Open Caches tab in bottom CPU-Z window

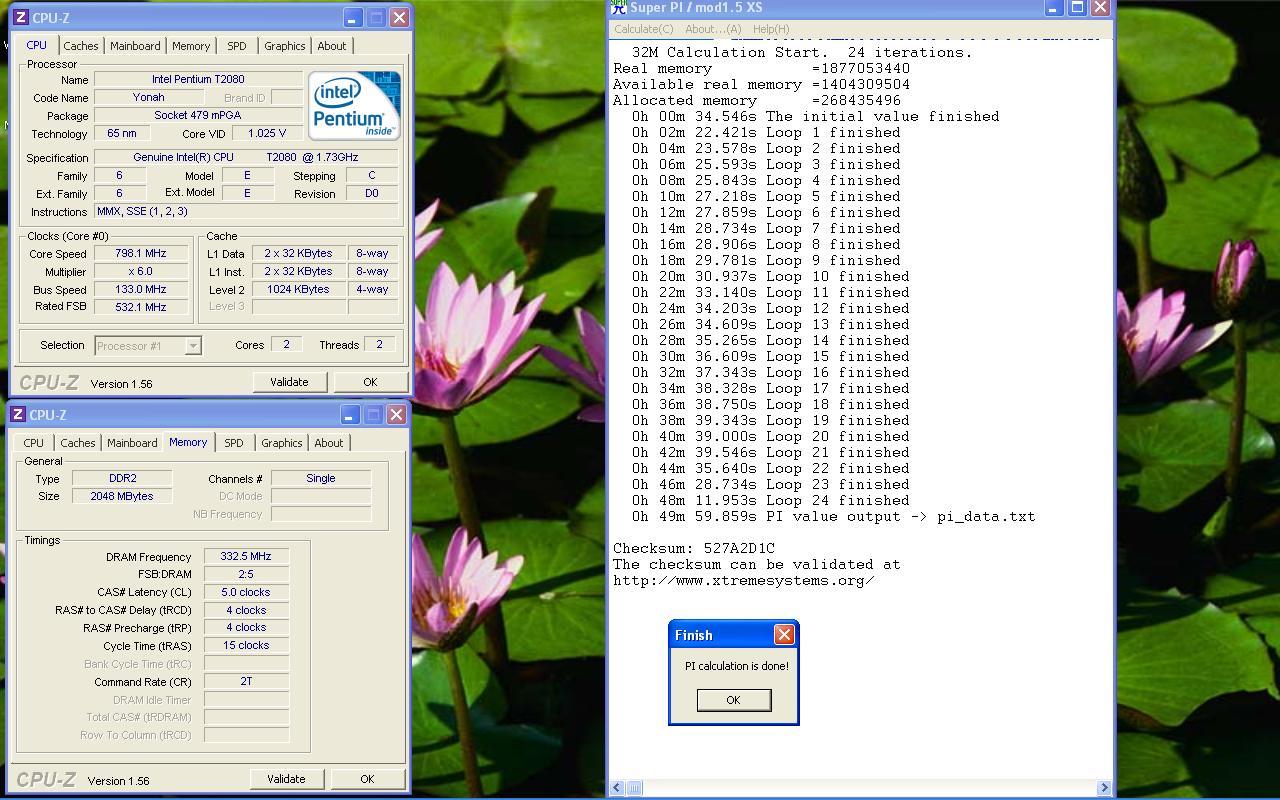coord(78,443)
